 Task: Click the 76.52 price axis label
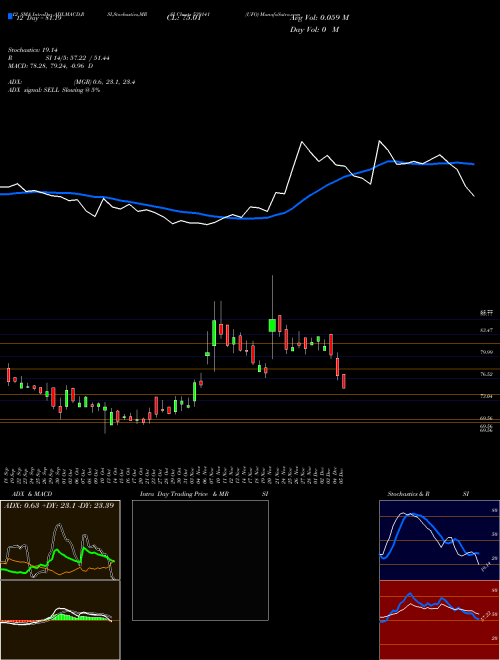[x=486, y=374]
